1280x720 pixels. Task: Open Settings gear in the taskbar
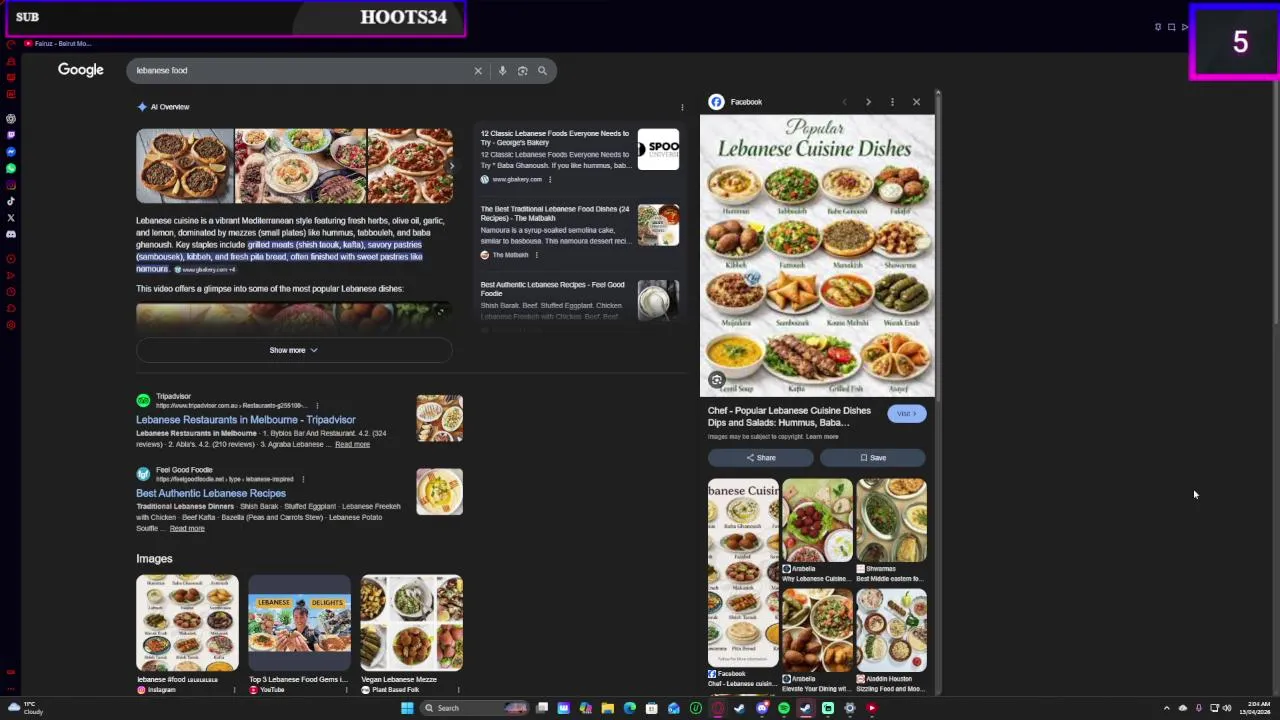[x=850, y=708]
